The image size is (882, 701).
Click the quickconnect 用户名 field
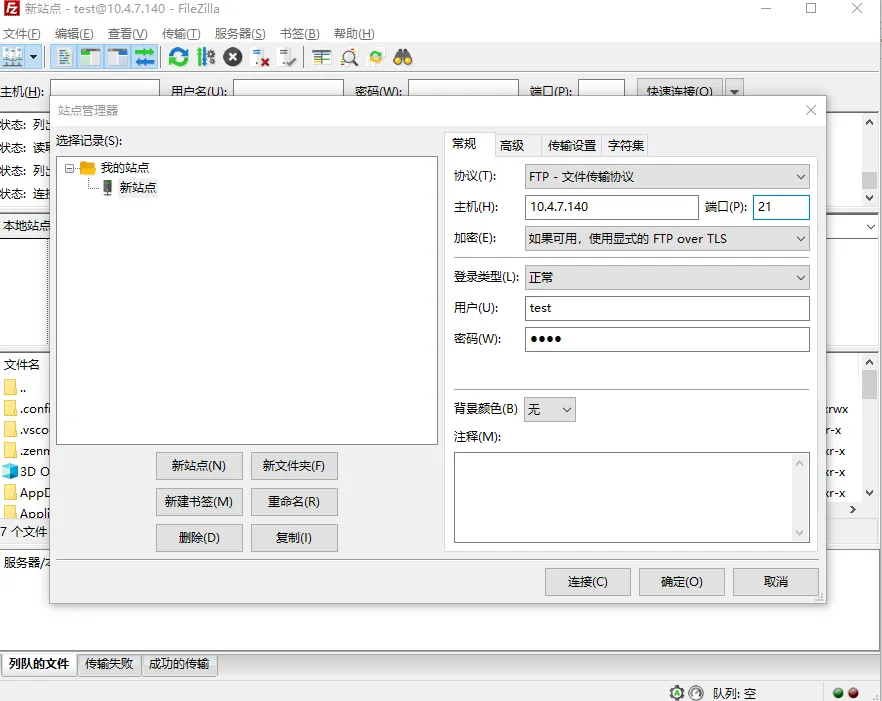(288, 90)
